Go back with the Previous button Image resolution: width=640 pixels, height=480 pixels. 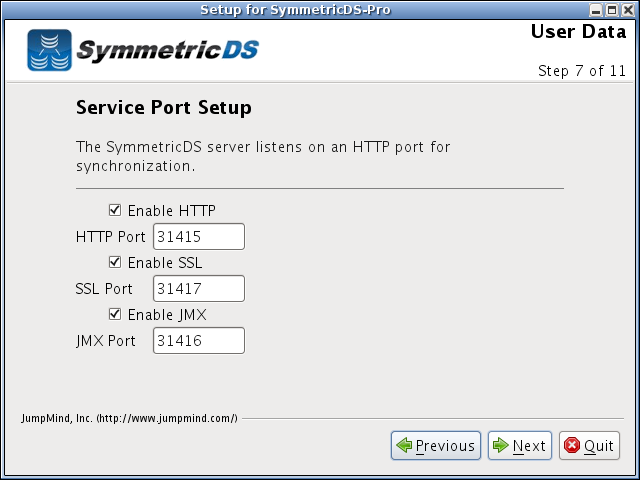(x=436, y=445)
